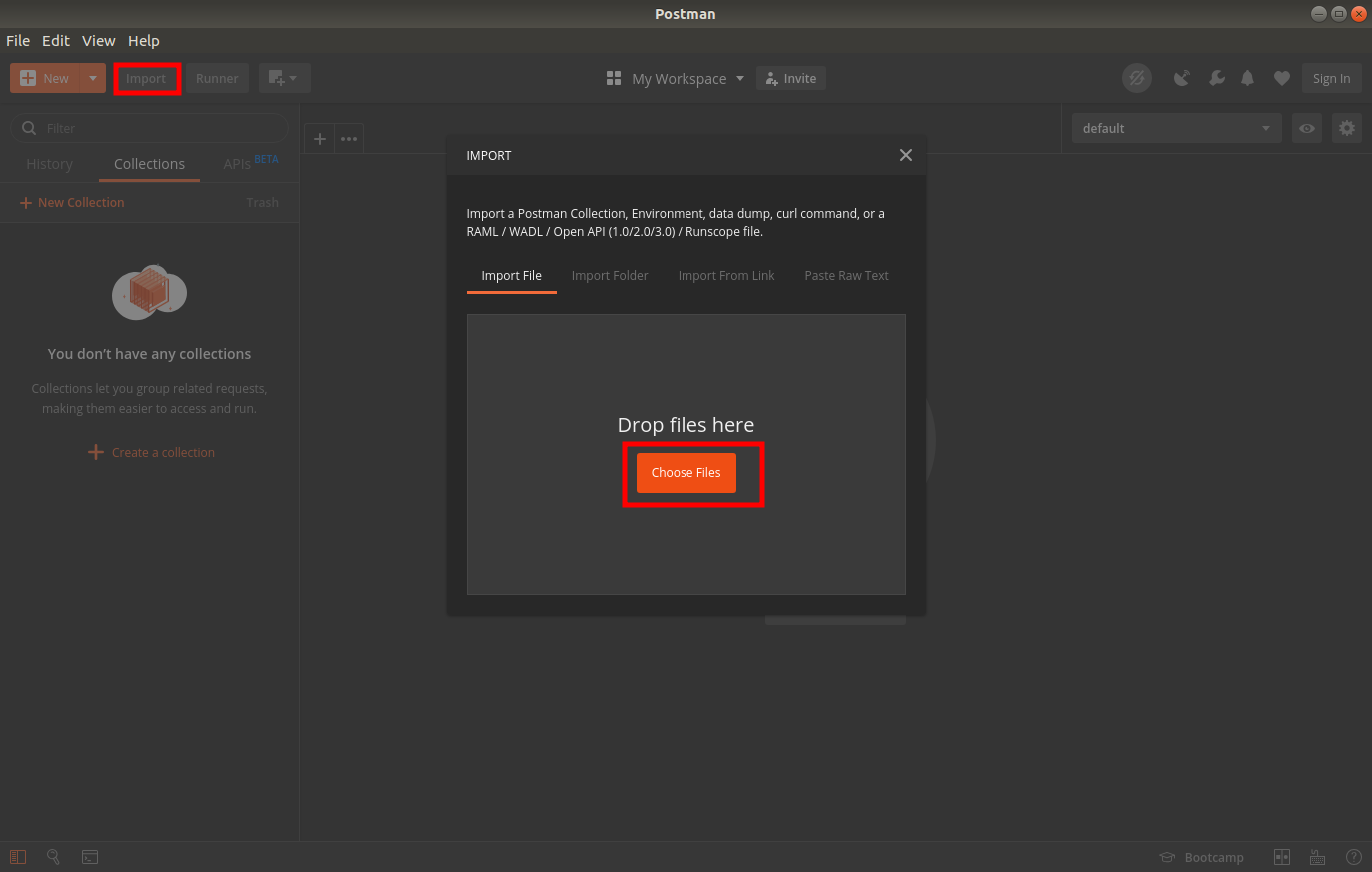The height and width of the screenshot is (872, 1372).
Task: Select the Import File tab
Action: click(512, 276)
